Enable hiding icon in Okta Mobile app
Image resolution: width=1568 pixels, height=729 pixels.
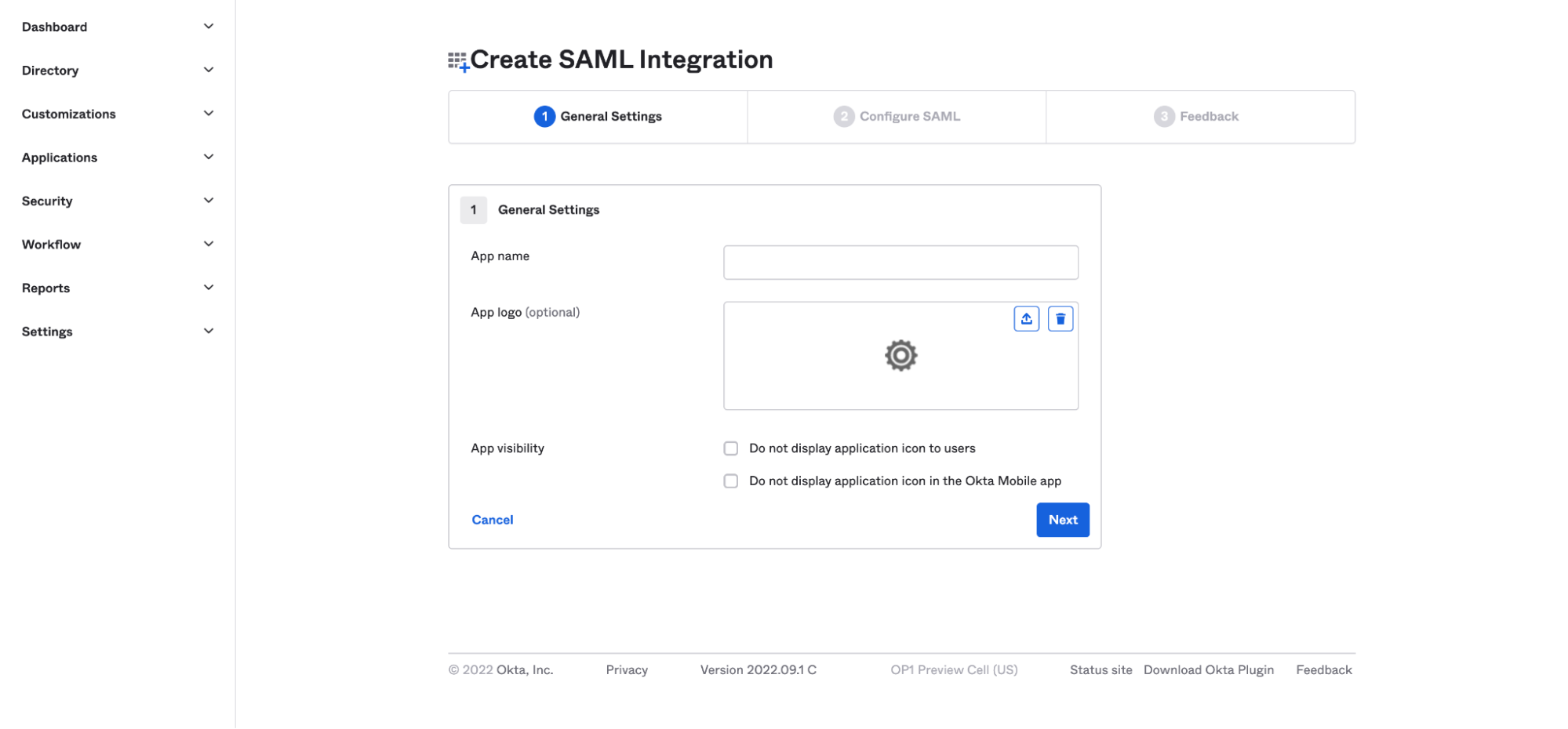(x=731, y=481)
